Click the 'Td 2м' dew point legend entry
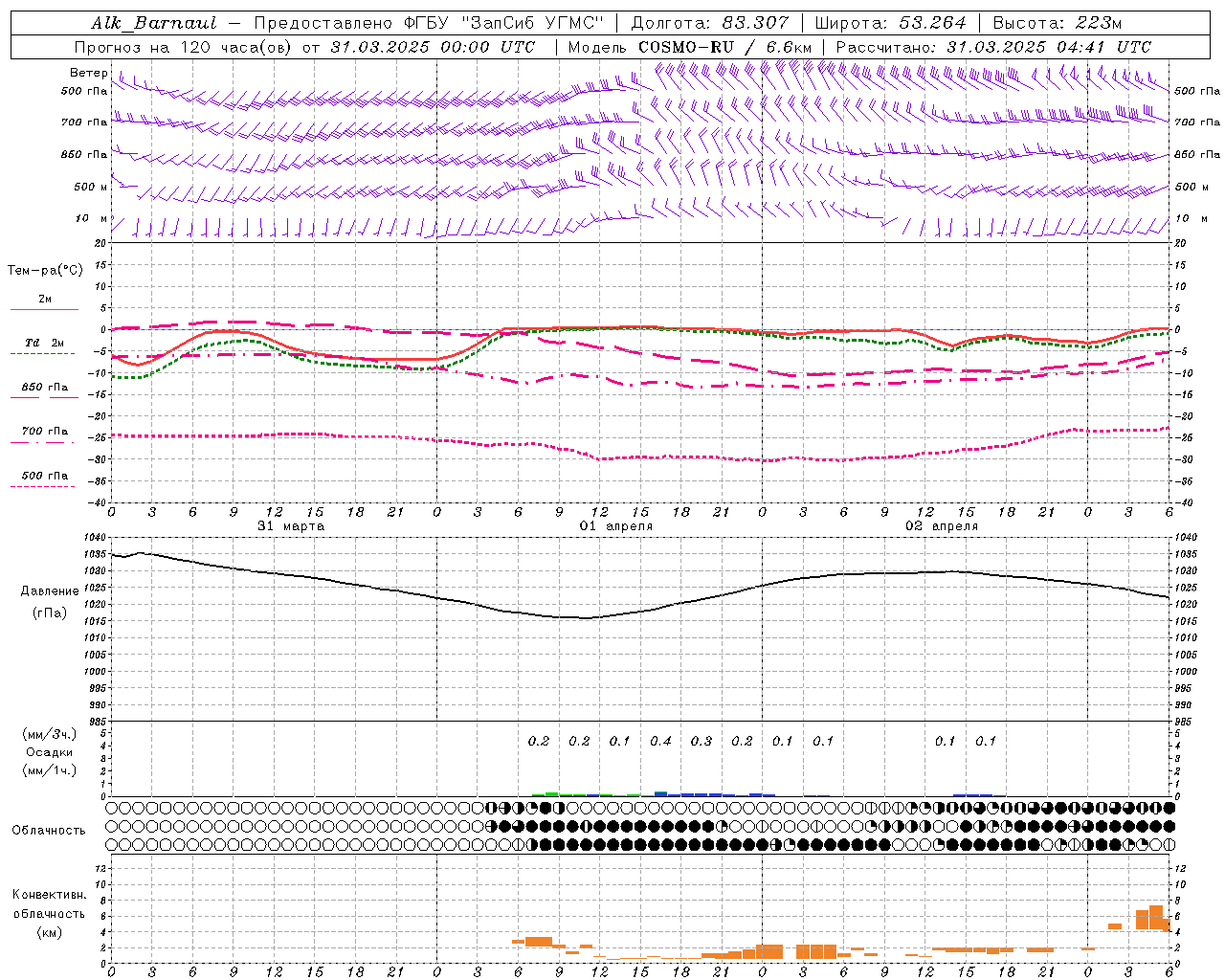The width and height of the screenshot is (1225, 980). click(44, 344)
